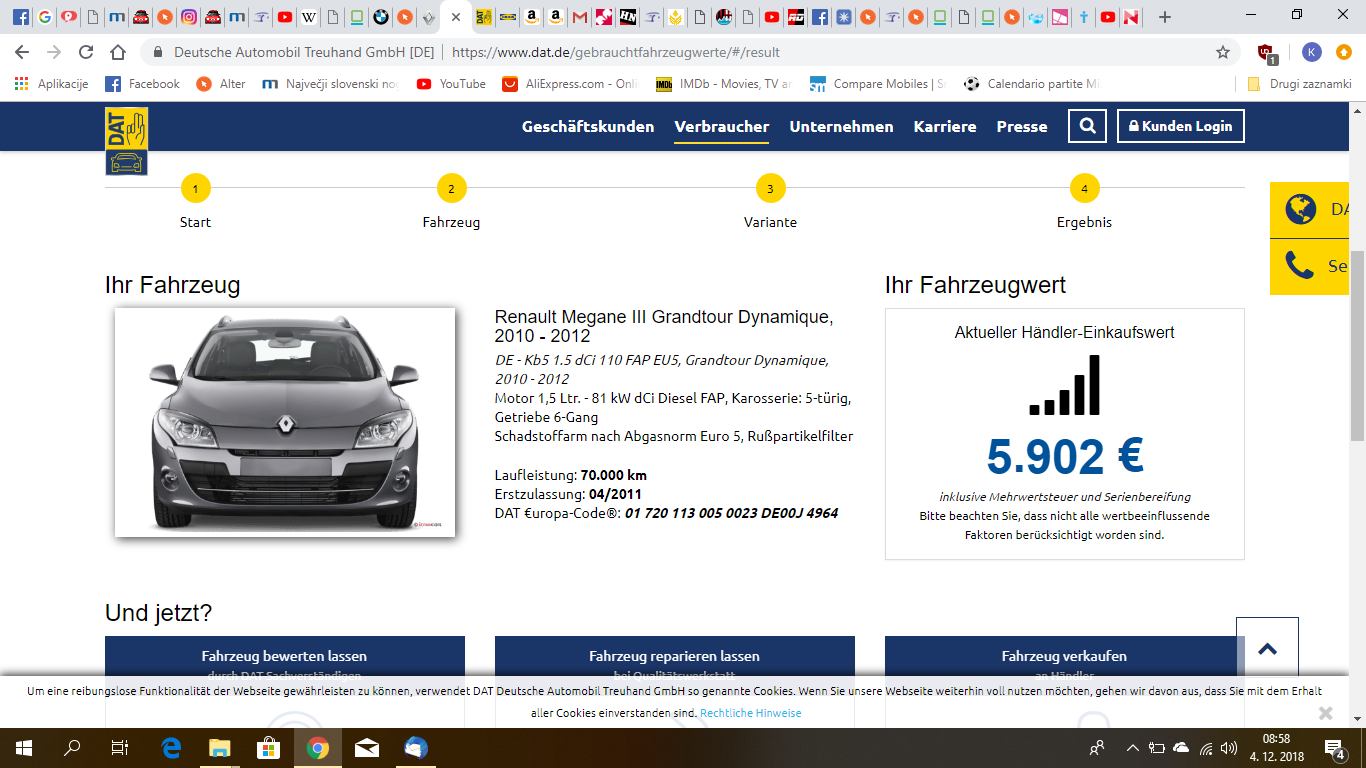1366x768 pixels.
Task: Open the Windows Start menu
Action: 24,748
